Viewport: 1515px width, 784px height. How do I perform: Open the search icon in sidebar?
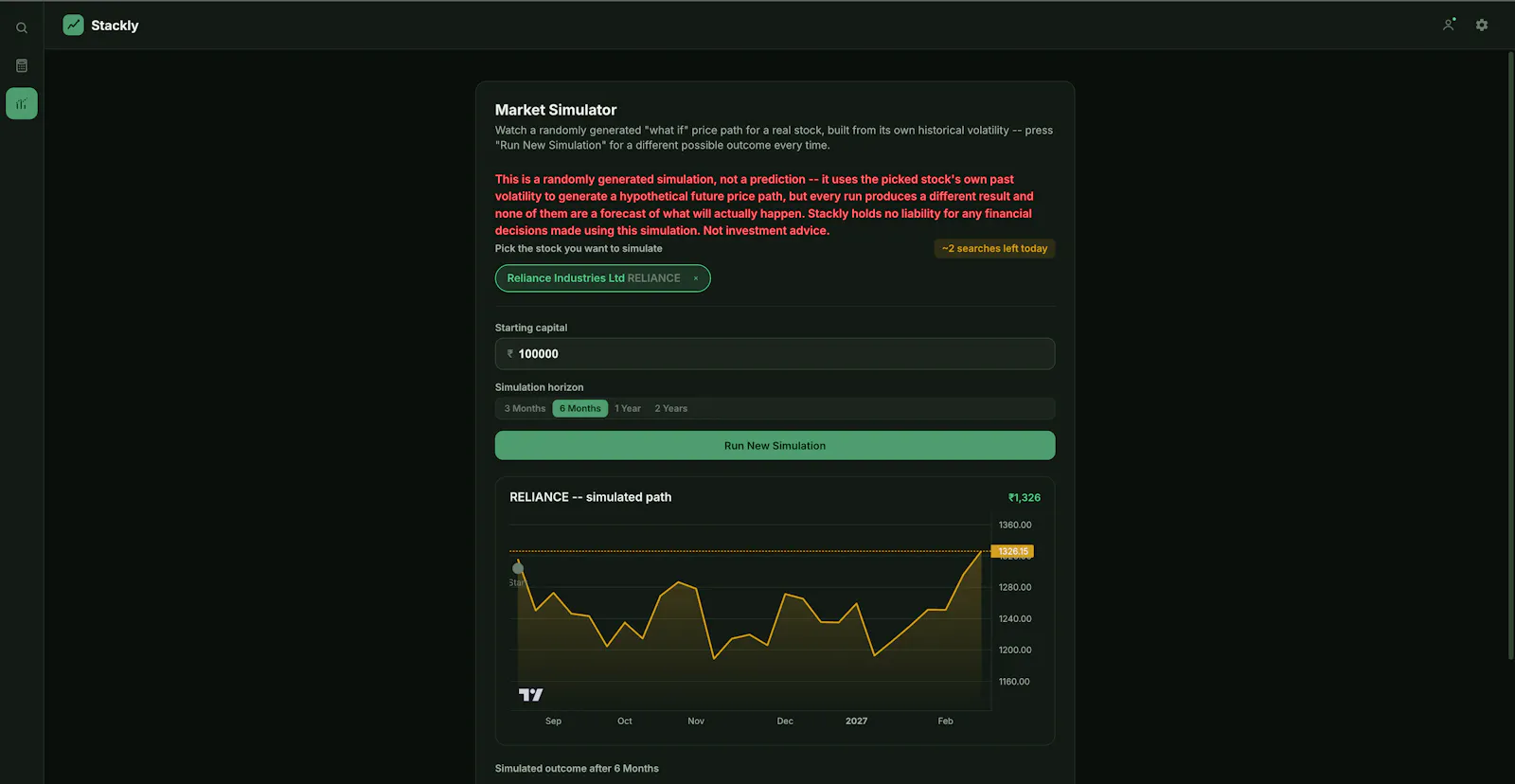pos(22,28)
